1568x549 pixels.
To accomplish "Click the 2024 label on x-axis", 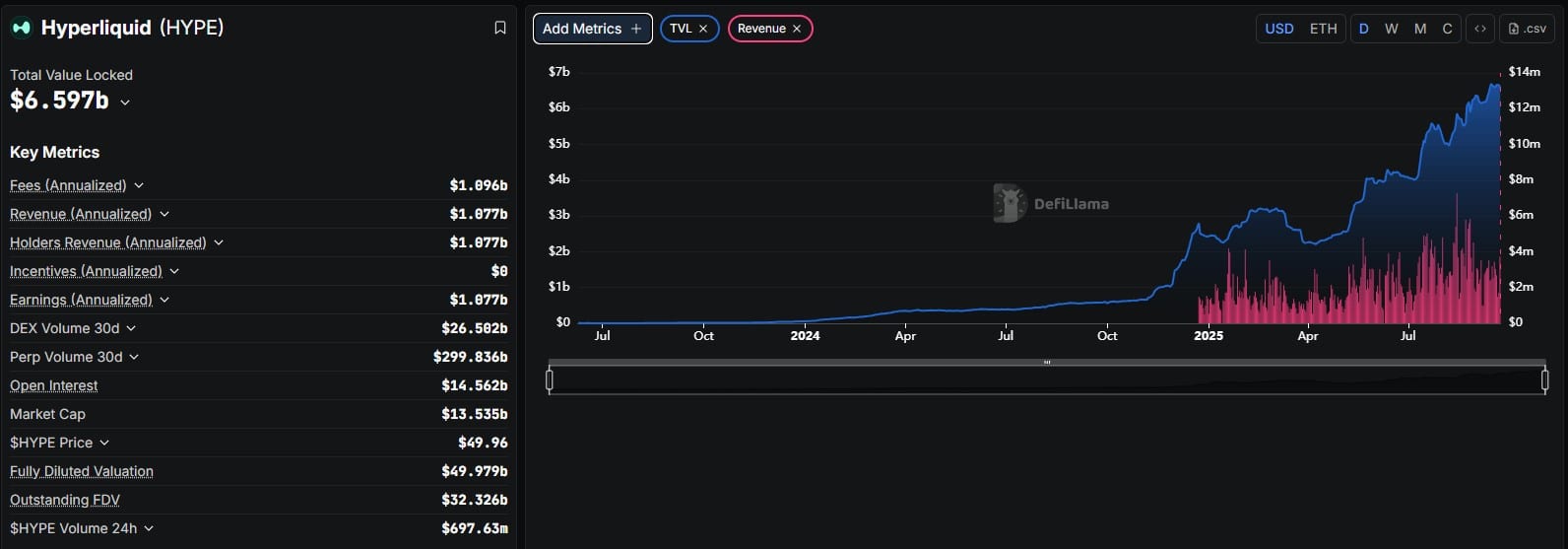I will coord(805,336).
